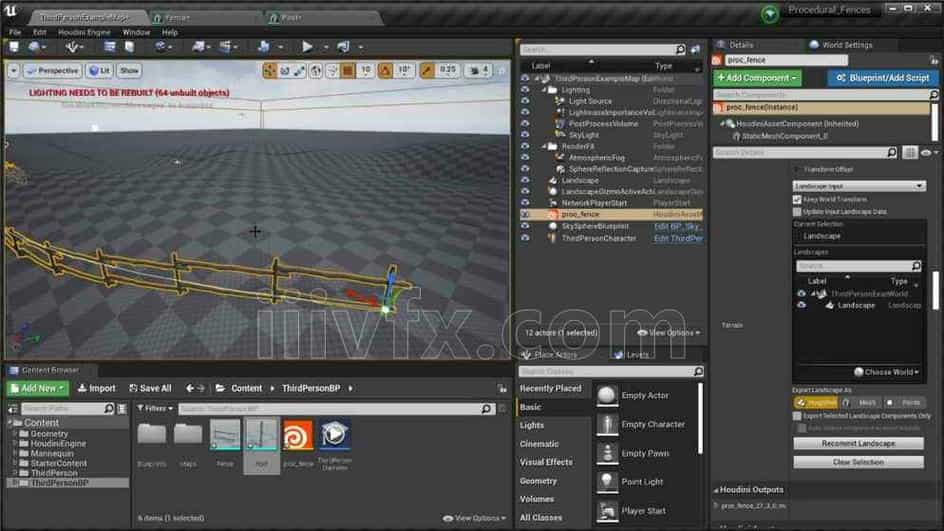Open the camera speed setting

coord(480,71)
